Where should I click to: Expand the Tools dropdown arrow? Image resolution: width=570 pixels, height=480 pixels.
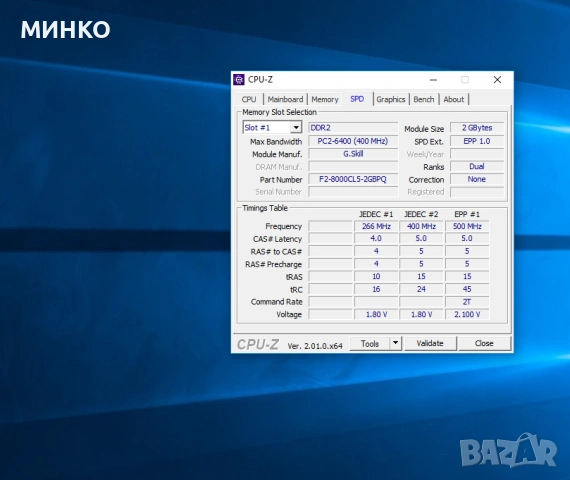(395, 343)
